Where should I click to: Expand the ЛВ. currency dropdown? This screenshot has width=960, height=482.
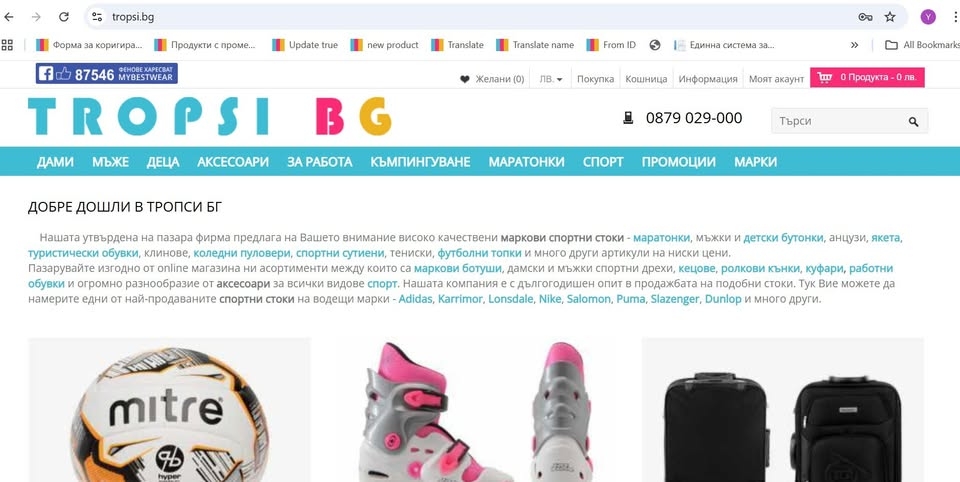click(x=550, y=79)
